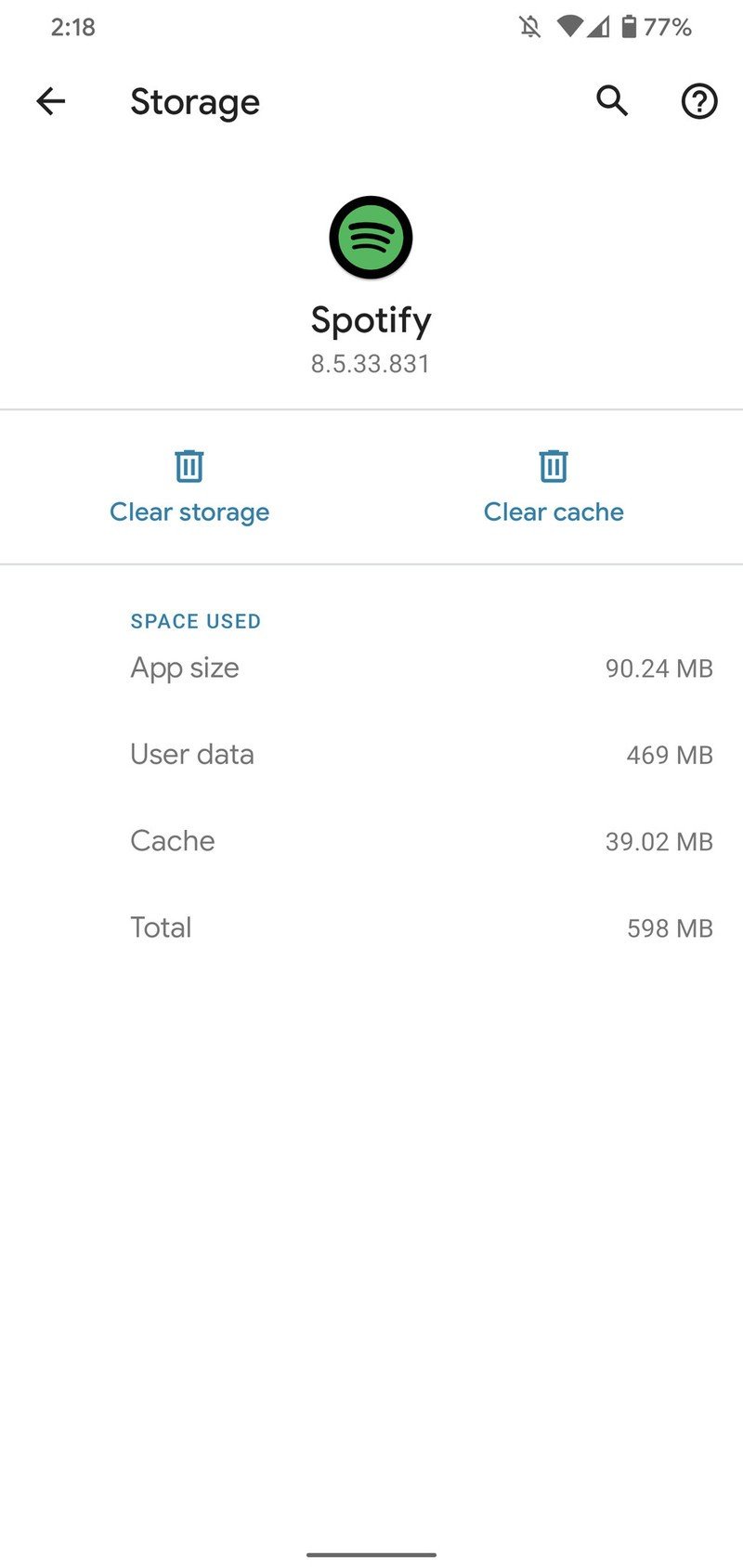Image resolution: width=743 pixels, height=1568 pixels.
Task: Click the trash icon above Clear storage
Action: (189, 467)
